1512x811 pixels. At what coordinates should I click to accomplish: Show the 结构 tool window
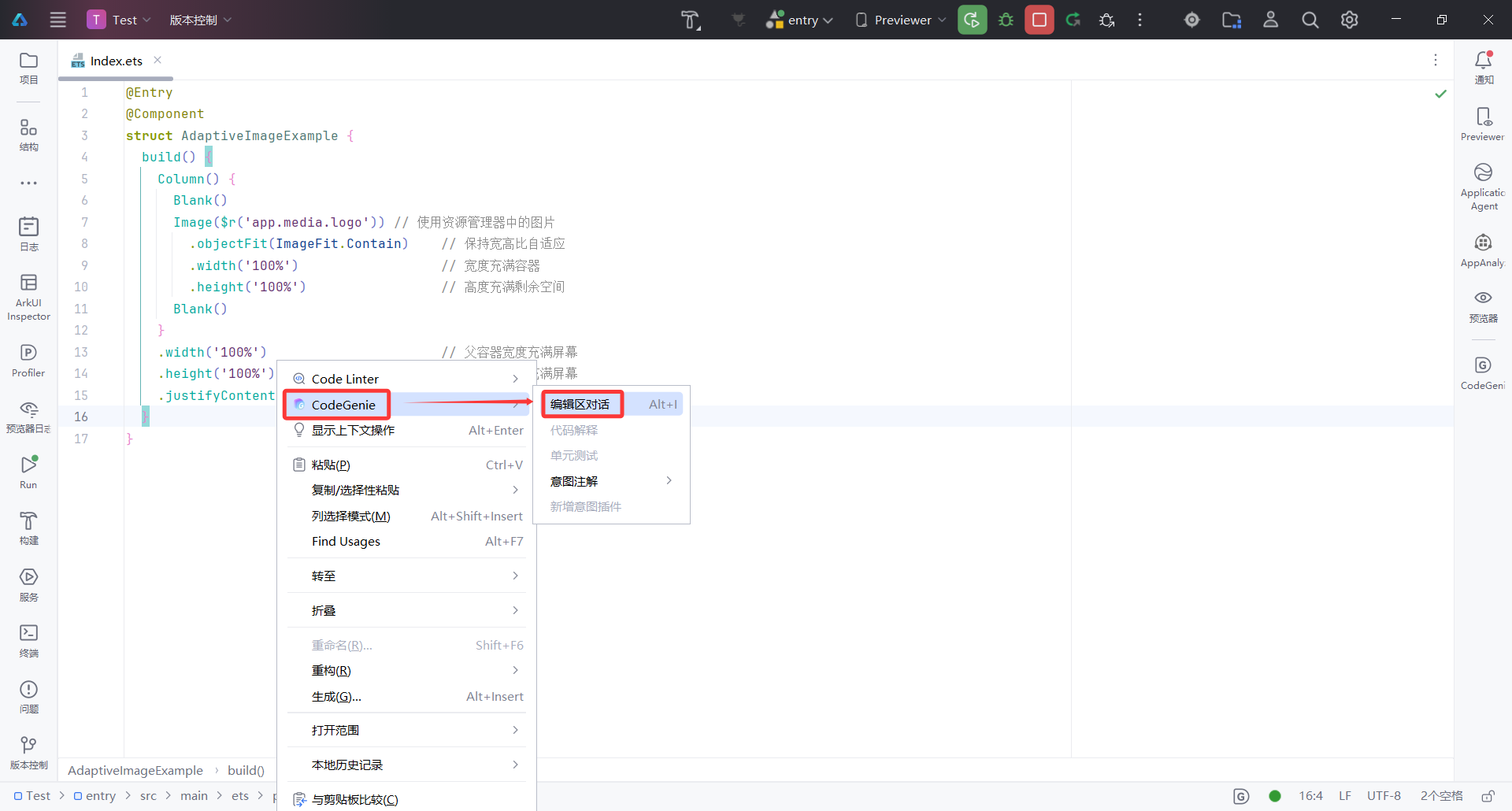29,135
